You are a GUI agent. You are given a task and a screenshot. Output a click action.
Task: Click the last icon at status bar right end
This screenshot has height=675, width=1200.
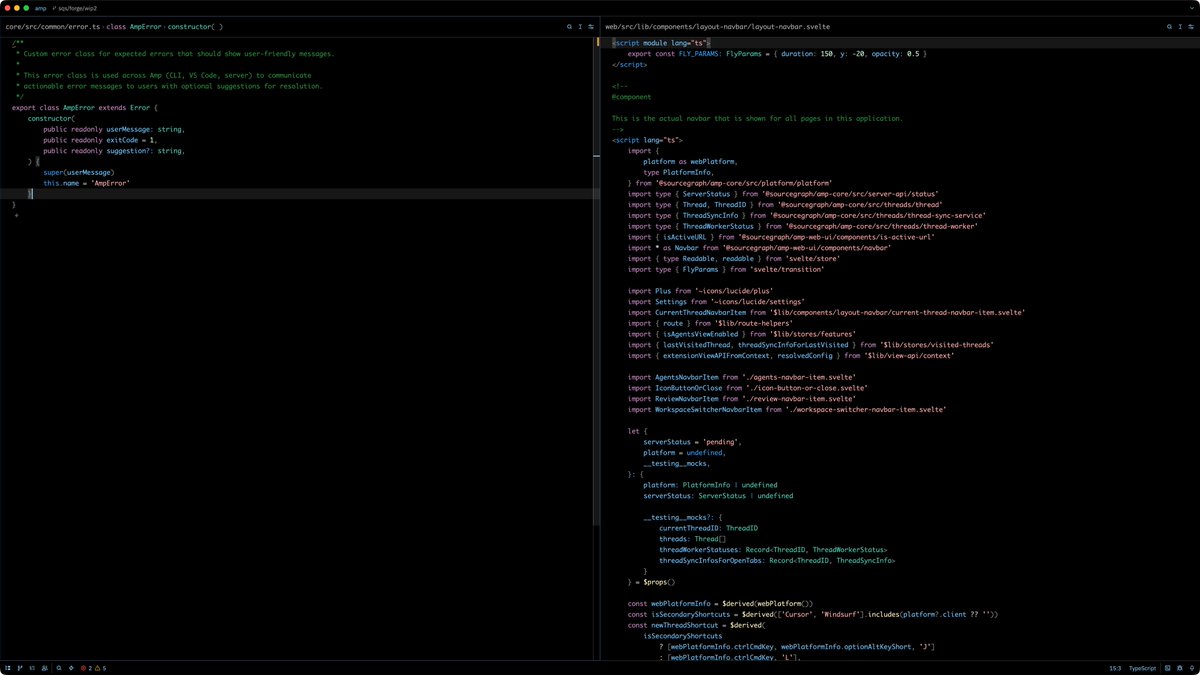point(1192,668)
